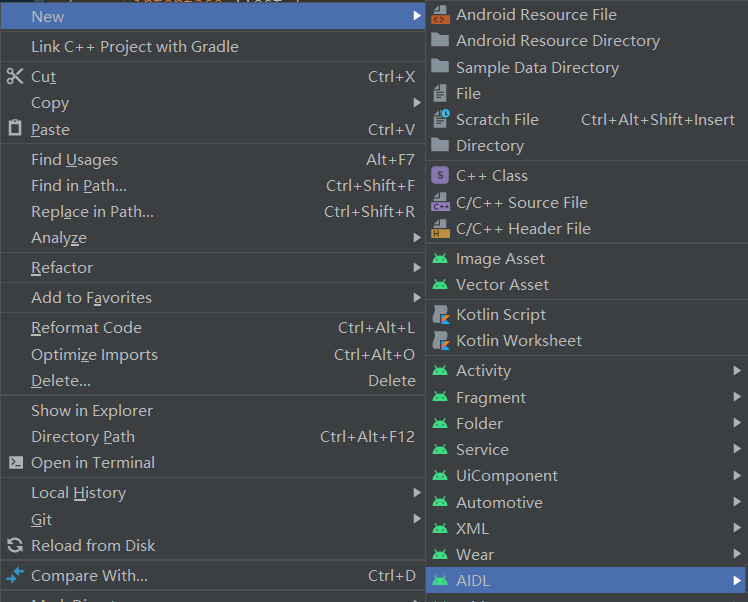
Task: Expand the Folder submenu arrow
Action: [737, 423]
